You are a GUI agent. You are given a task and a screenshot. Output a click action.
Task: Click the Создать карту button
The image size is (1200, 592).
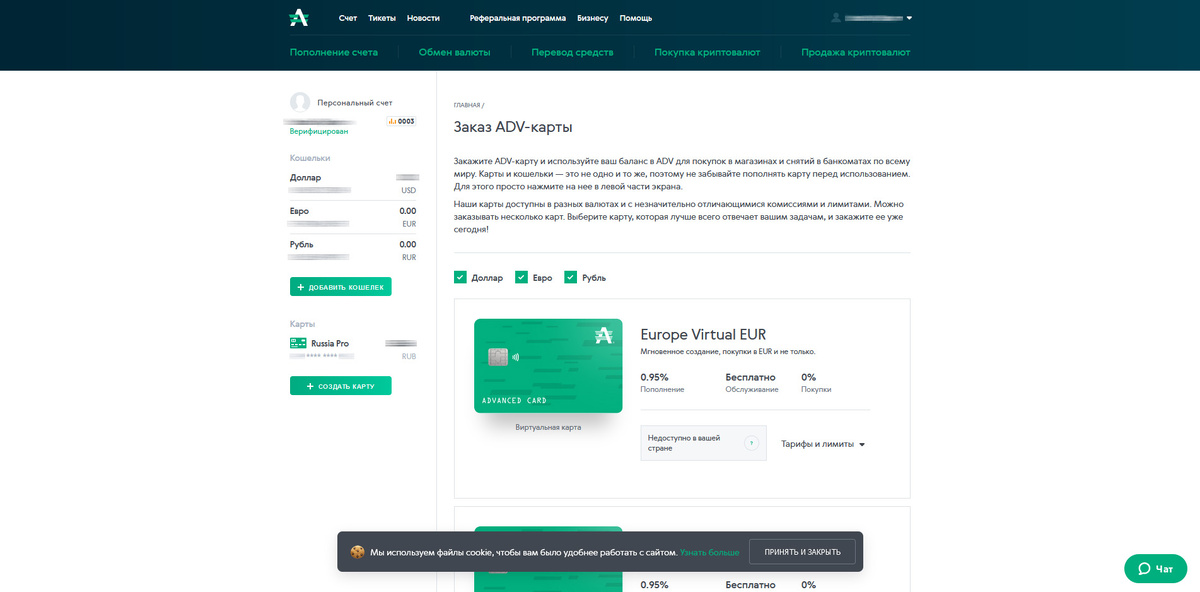[341, 385]
